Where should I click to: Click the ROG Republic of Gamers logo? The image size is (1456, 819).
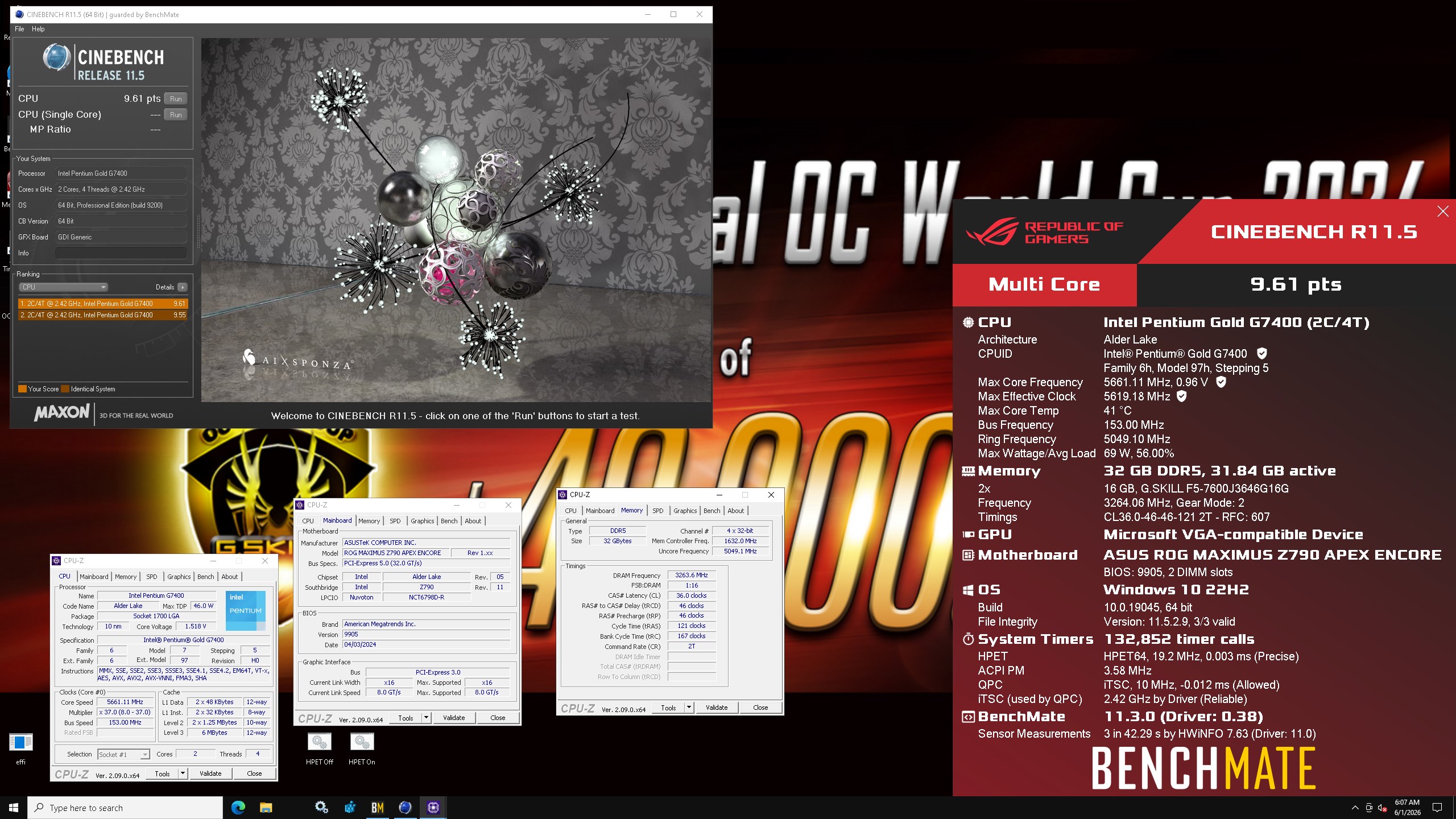pyautogui.click(x=1045, y=232)
